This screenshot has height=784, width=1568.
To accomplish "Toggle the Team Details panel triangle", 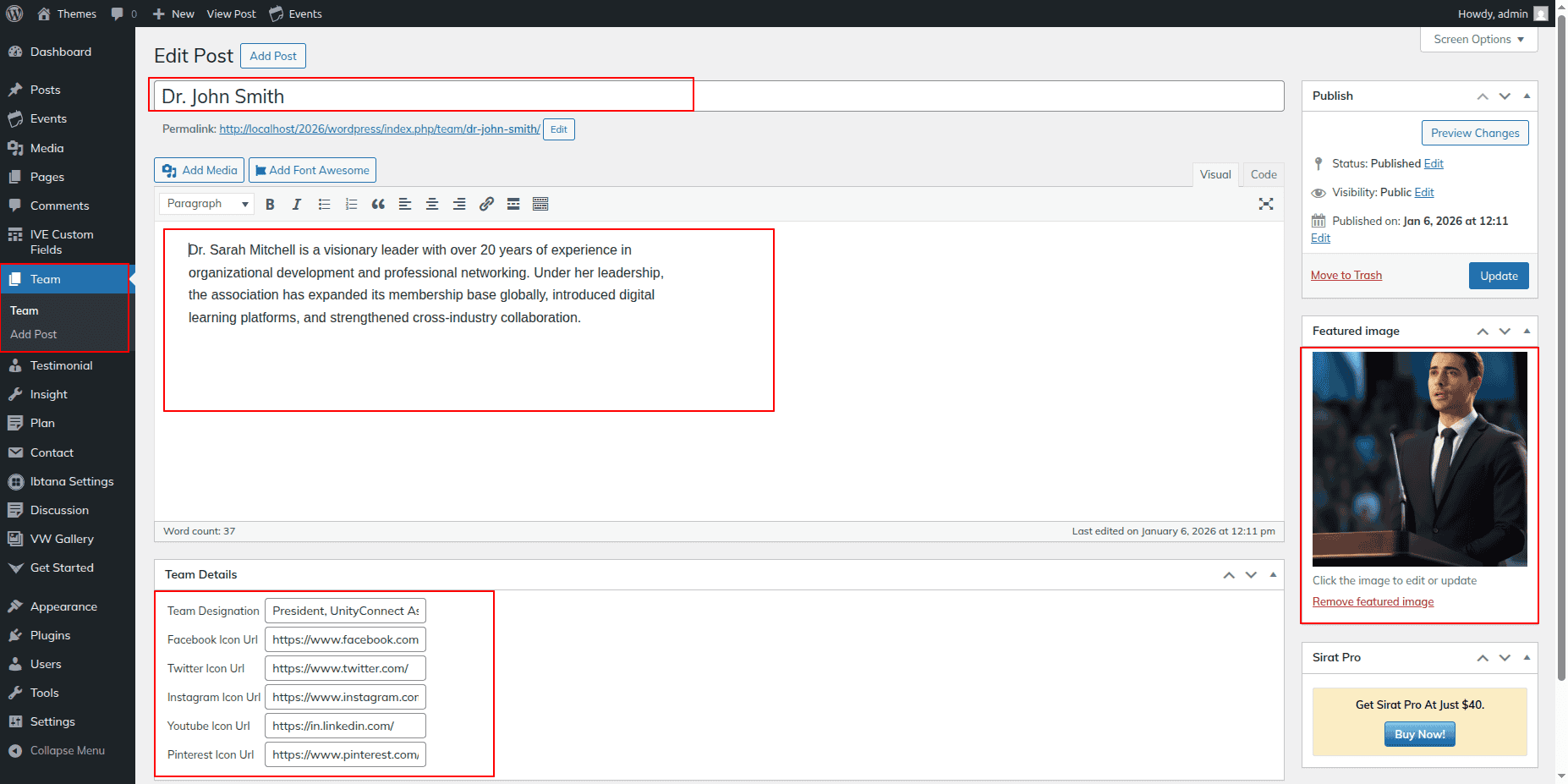I will (1273, 574).
